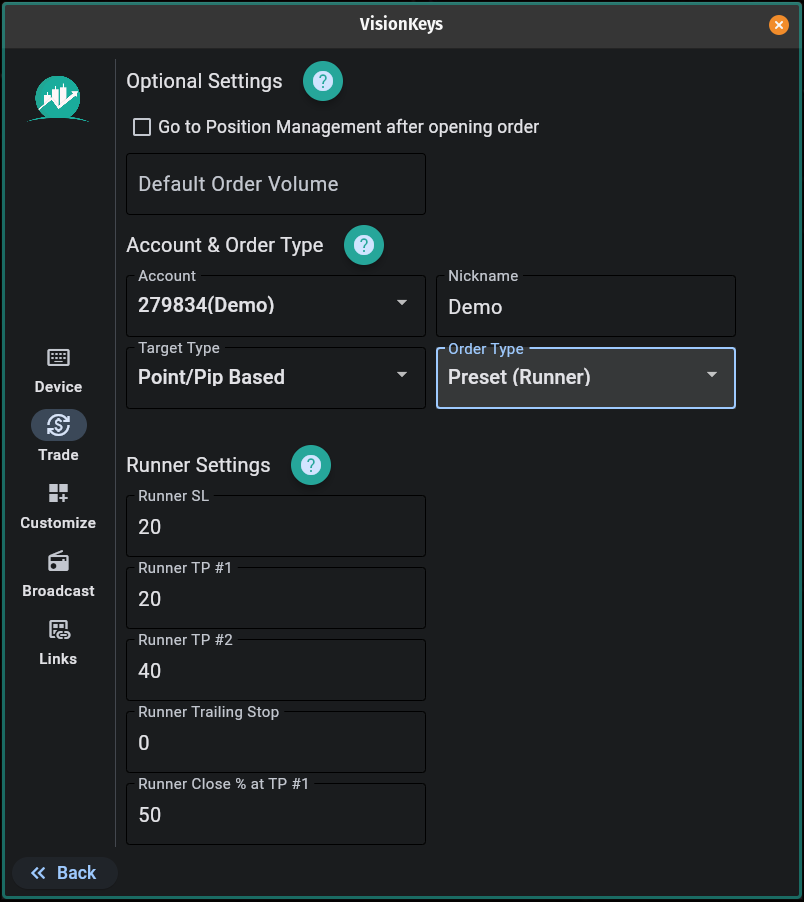Focus the Default Order Volume field

click(x=276, y=184)
